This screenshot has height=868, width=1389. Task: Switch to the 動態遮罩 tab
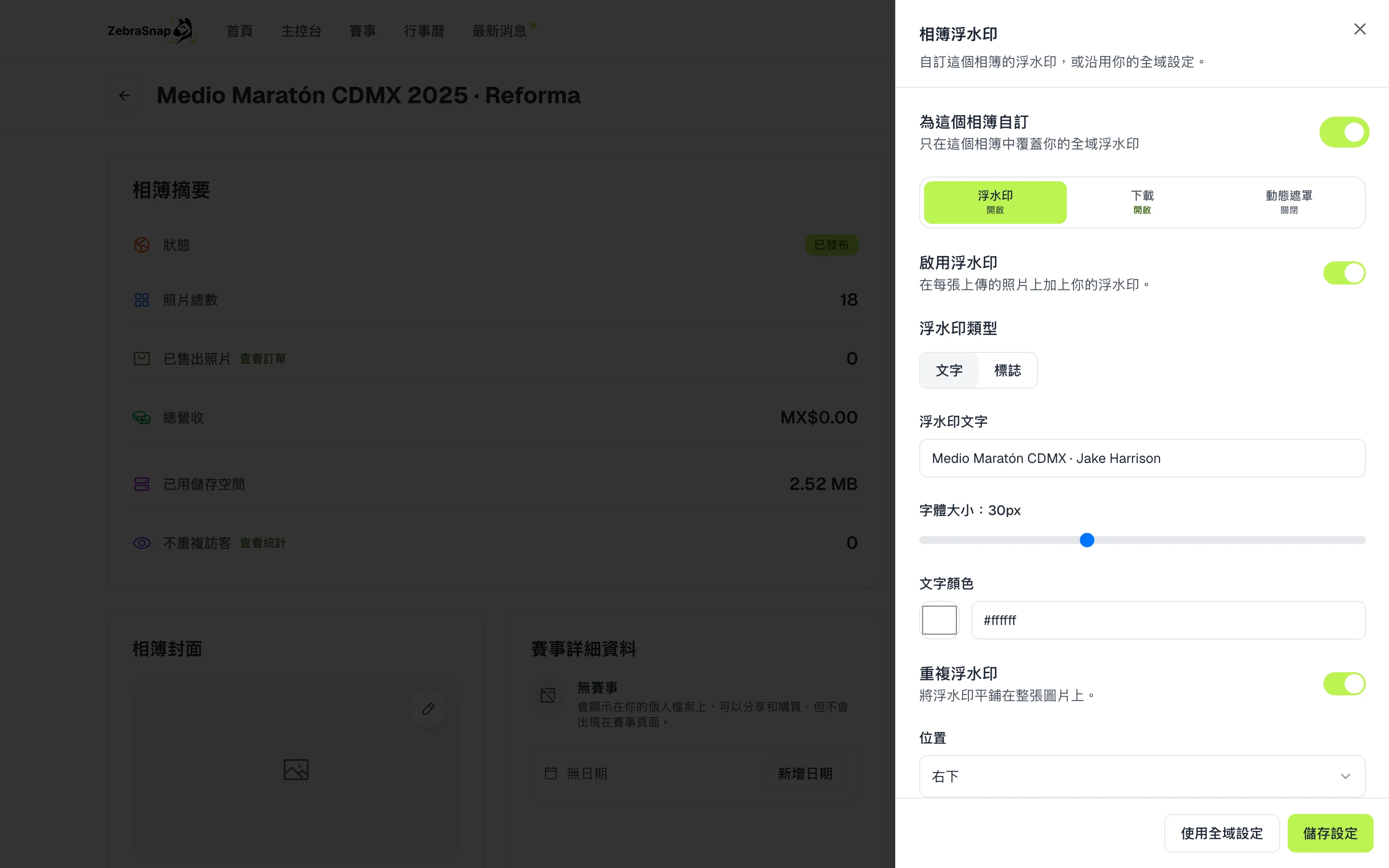point(1289,202)
